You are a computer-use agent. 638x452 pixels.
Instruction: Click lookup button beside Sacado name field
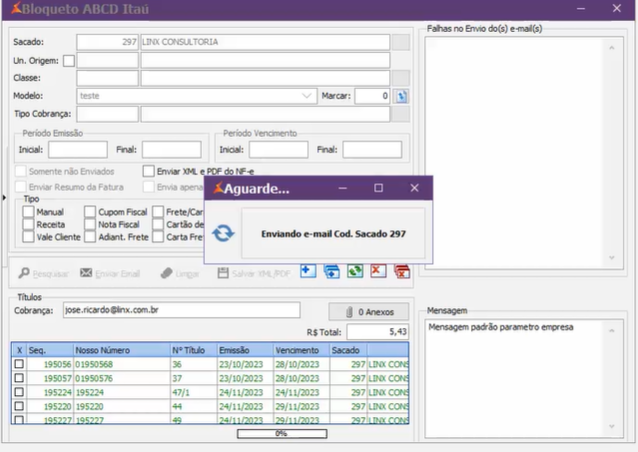click(x=401, y=42)
